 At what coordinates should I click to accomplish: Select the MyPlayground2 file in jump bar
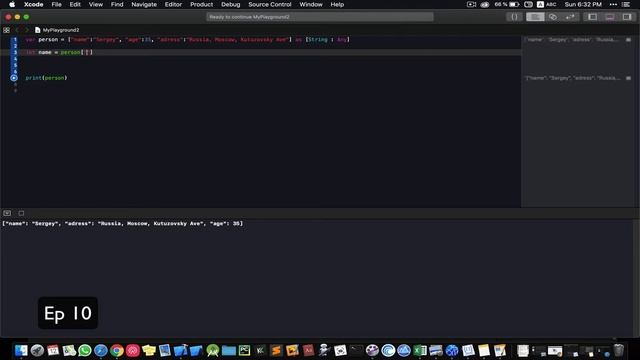coord(57,30)
